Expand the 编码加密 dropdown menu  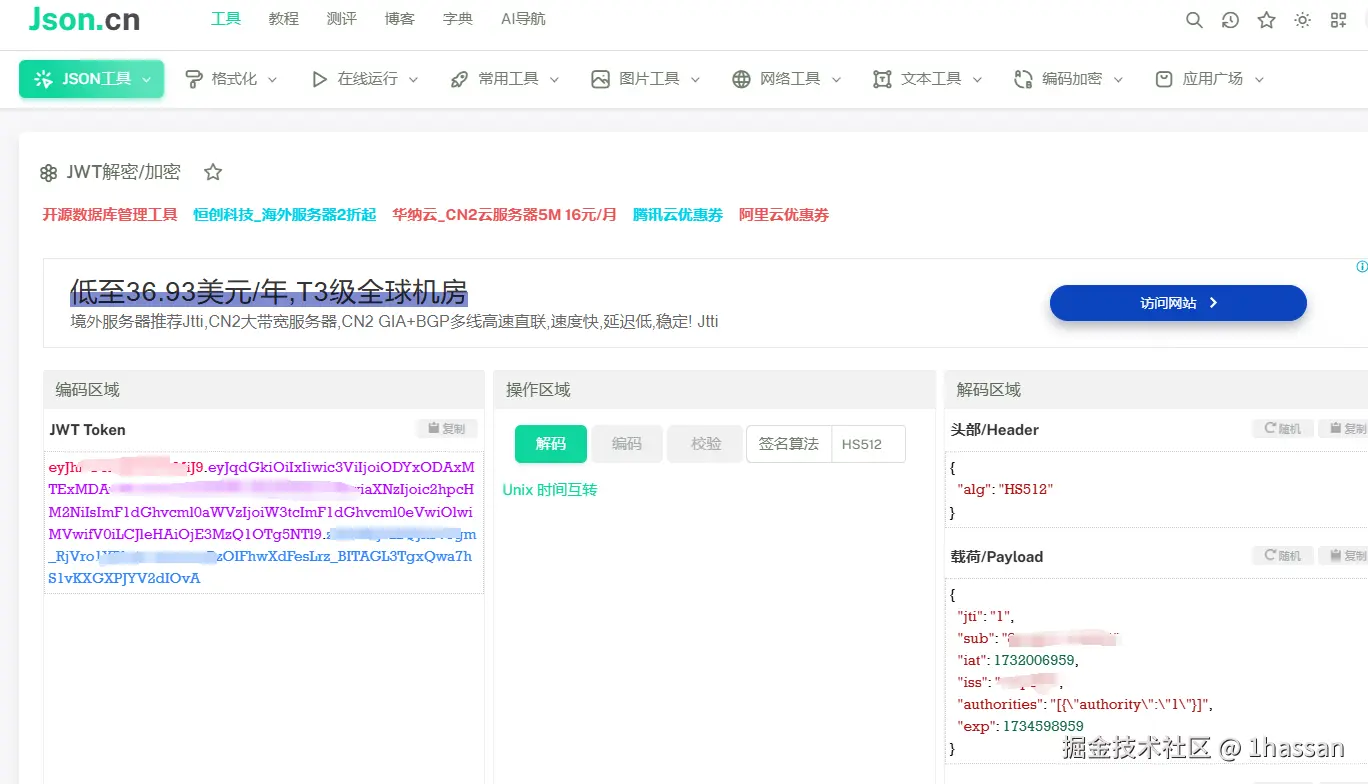(x=1069, y=79)
